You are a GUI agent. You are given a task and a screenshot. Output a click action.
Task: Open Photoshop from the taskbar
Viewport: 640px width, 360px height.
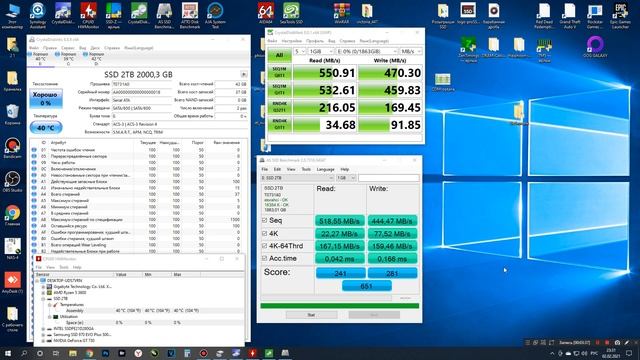pos(105,353)
